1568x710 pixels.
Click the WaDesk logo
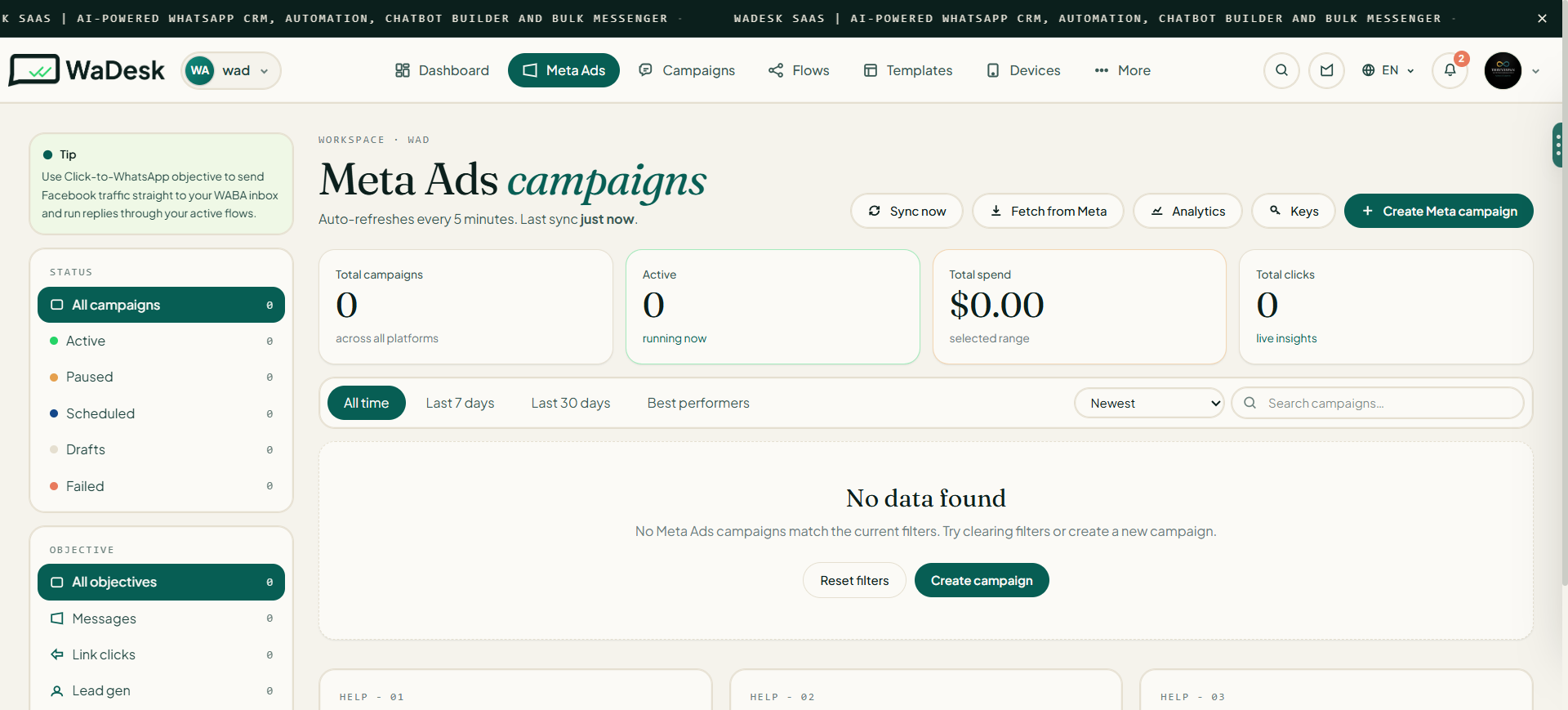(x=87, y=70)
